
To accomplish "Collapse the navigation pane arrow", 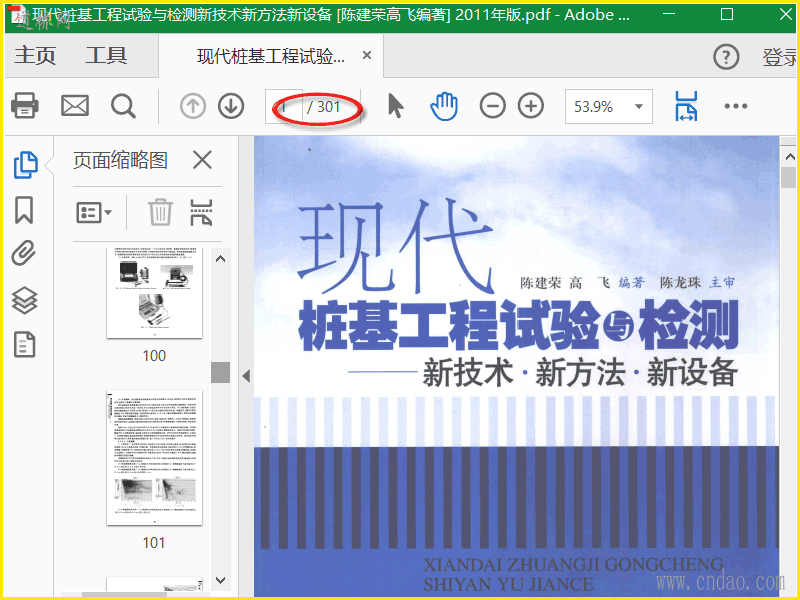I will tap(246, 377).
